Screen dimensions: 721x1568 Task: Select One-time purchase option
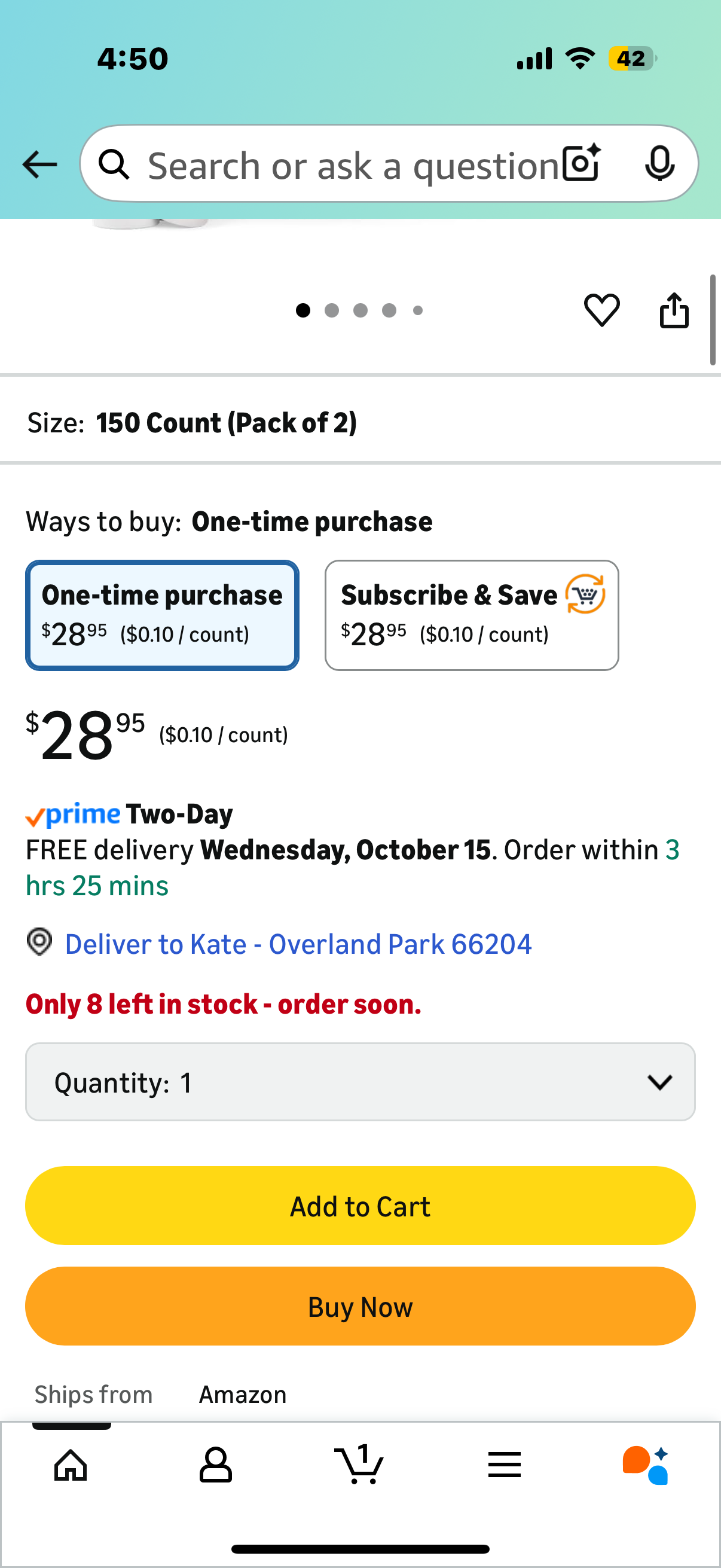tap(162, 615)
